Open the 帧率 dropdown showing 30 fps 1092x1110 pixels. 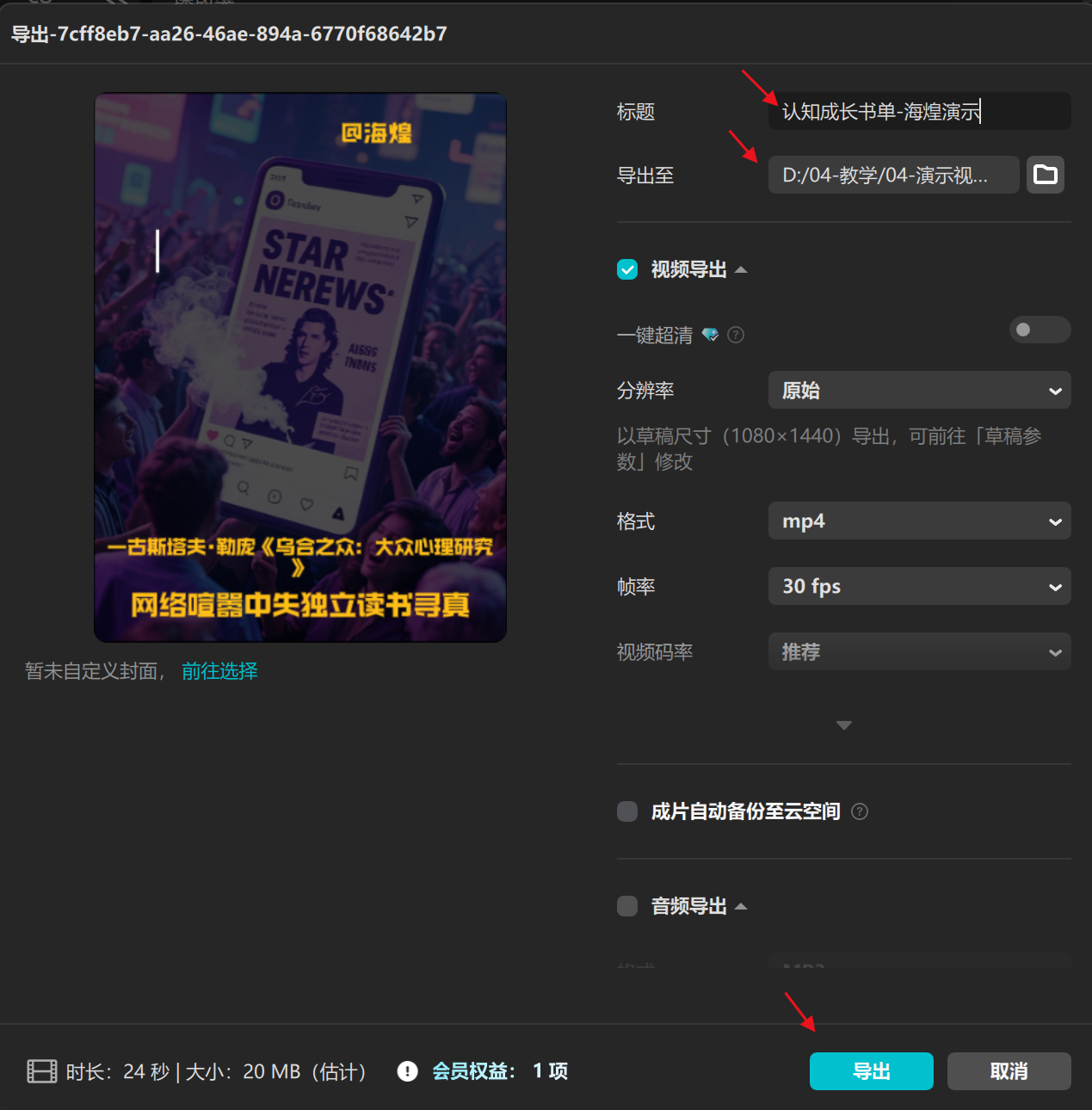point(919,586)
